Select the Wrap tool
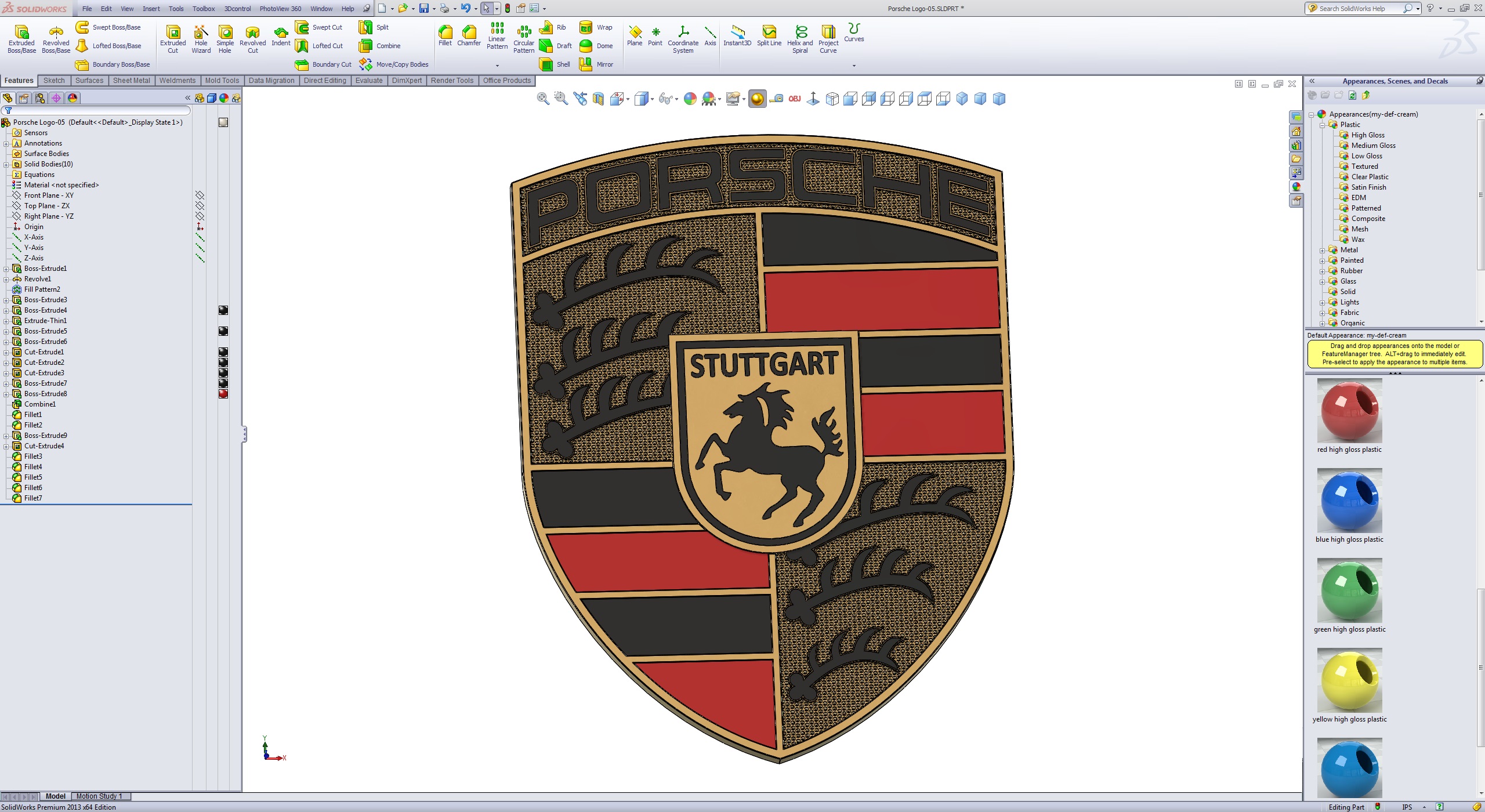Viewport: 1485px width, 812px height. (x=596, y=27)
